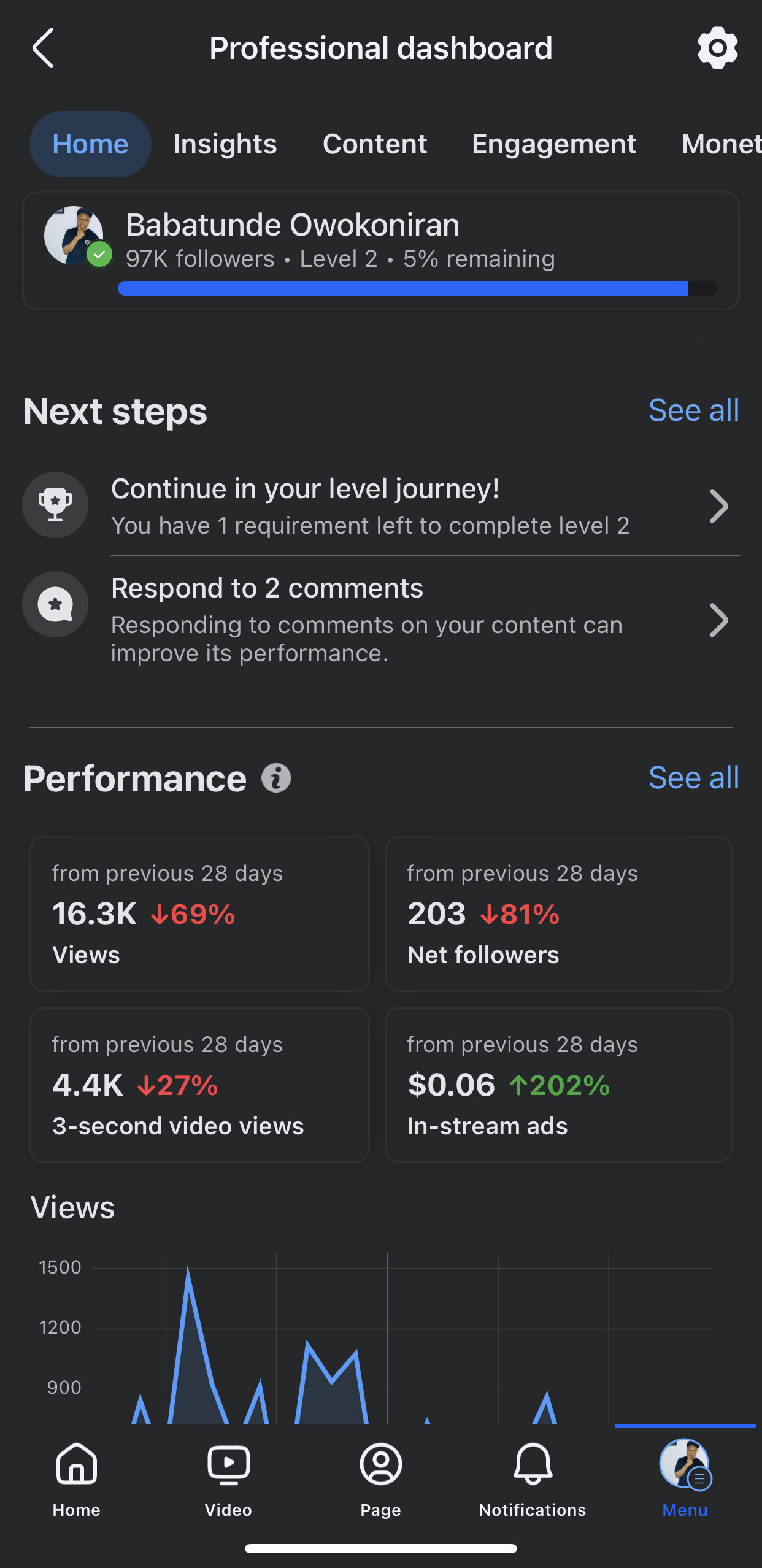Screen dimensions: 762x1568
Task: Expand the Respond to 2 comments chevron
Action: click(x=718, y=620)
